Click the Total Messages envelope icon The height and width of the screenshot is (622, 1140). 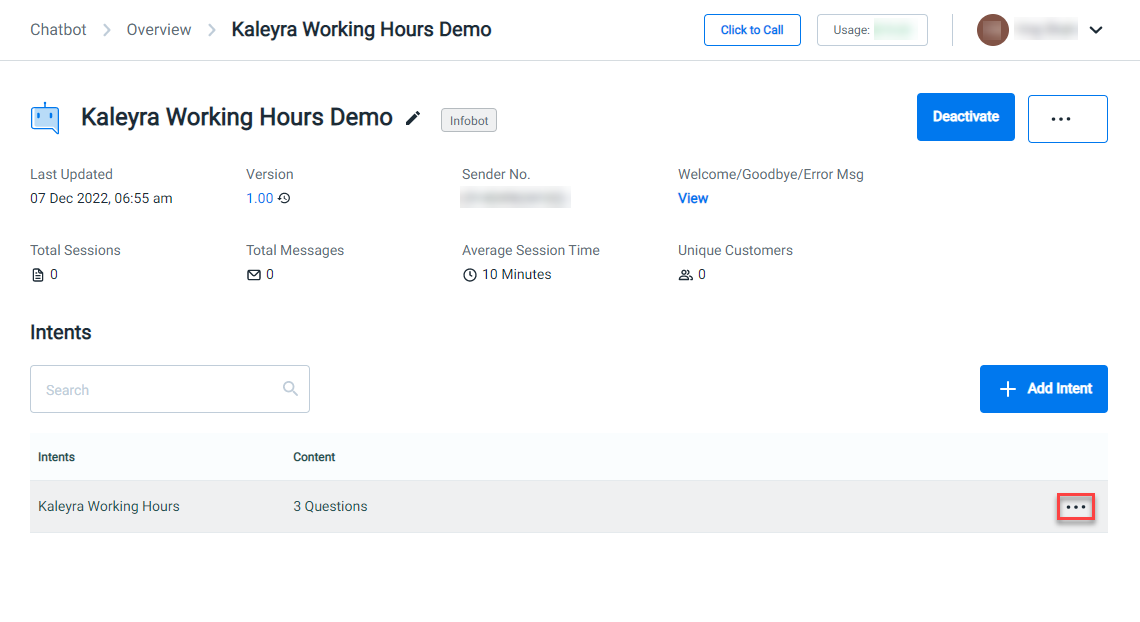[x=254, y=275]
